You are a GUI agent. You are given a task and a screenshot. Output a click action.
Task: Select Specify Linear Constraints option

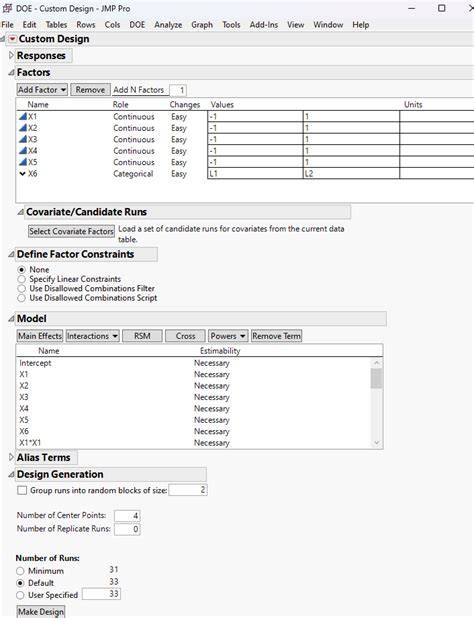[x=22, y=279]
